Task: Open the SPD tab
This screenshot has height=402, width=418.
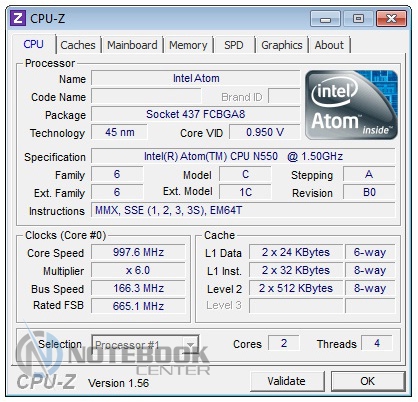Action: pyautogui.click(x=234, y=45)
